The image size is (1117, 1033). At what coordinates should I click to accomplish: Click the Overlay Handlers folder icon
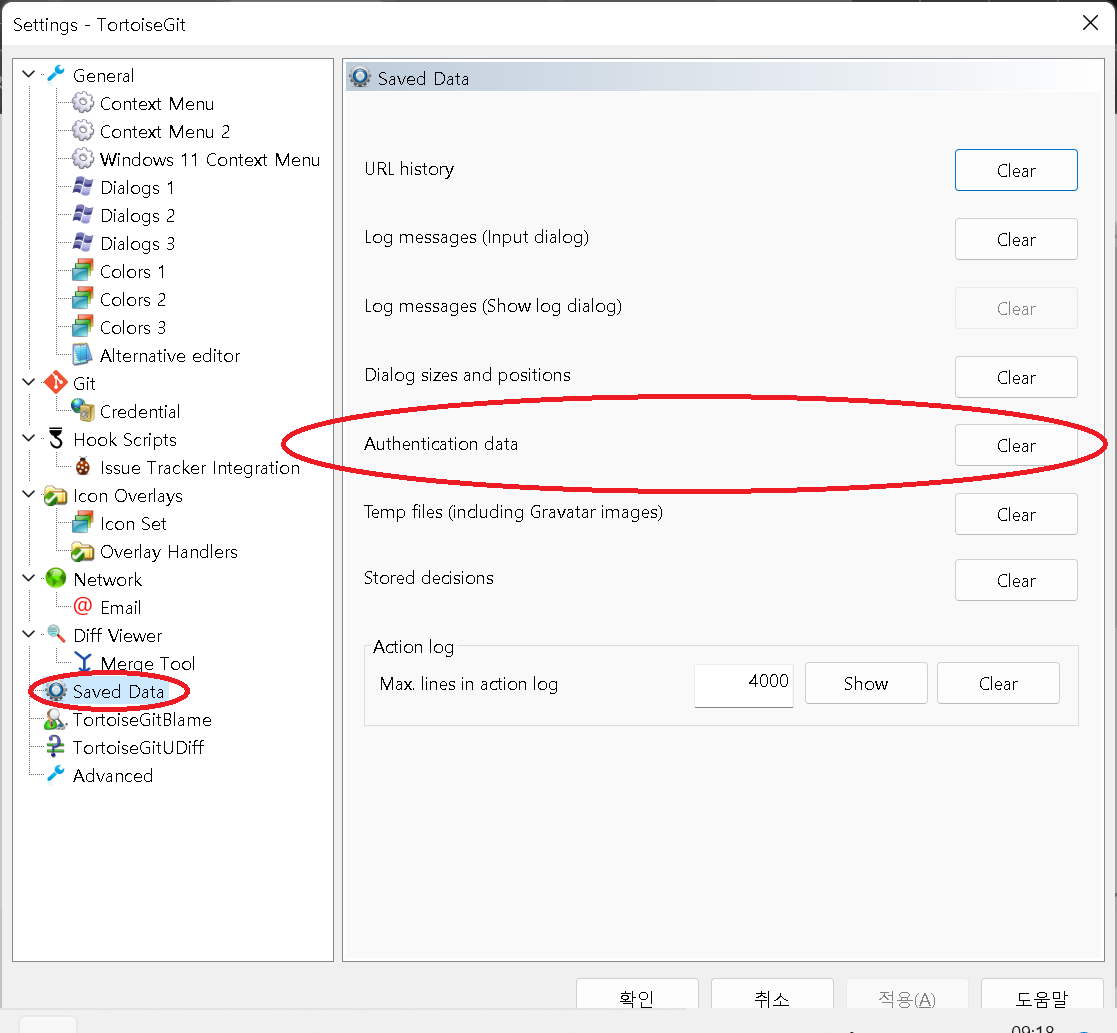[83, 551]
